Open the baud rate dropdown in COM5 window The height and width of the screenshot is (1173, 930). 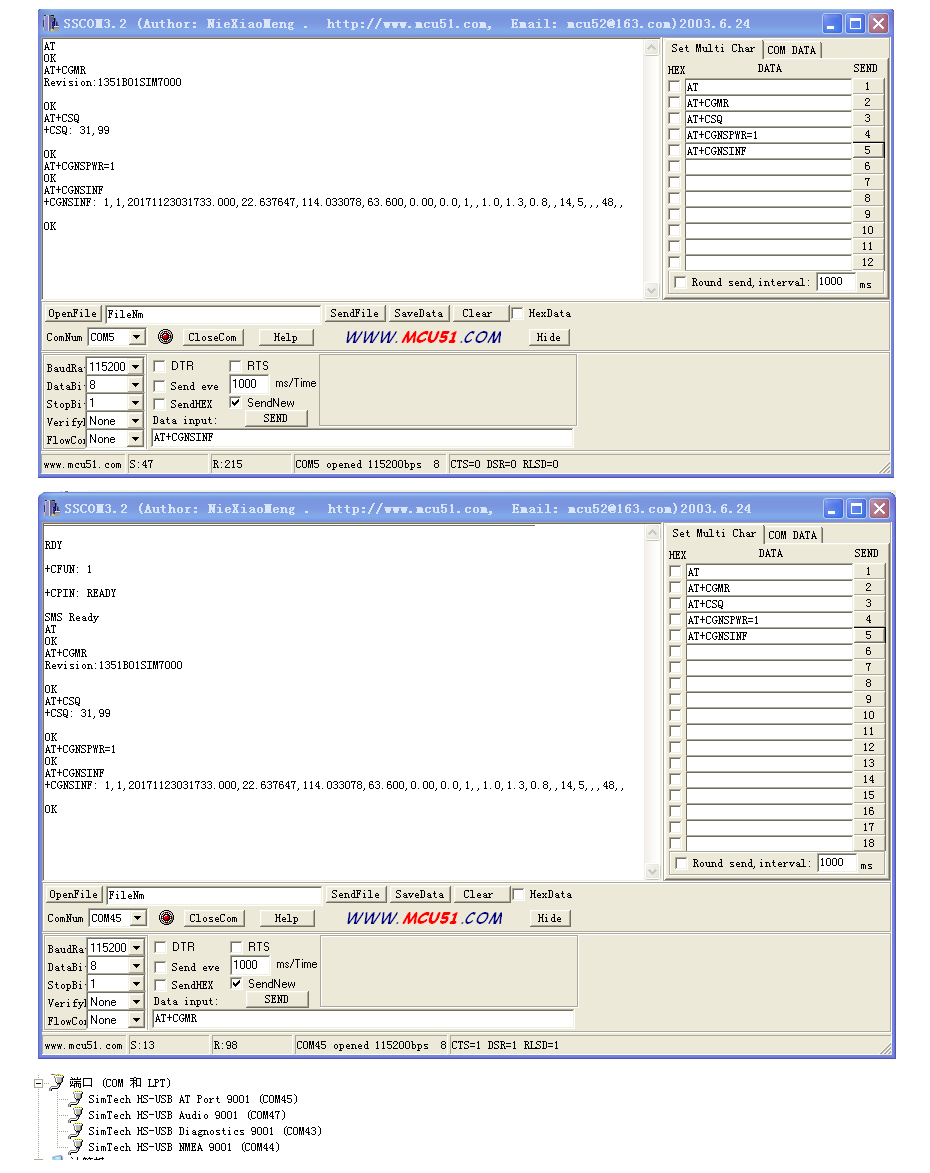(x=135, y=367)
